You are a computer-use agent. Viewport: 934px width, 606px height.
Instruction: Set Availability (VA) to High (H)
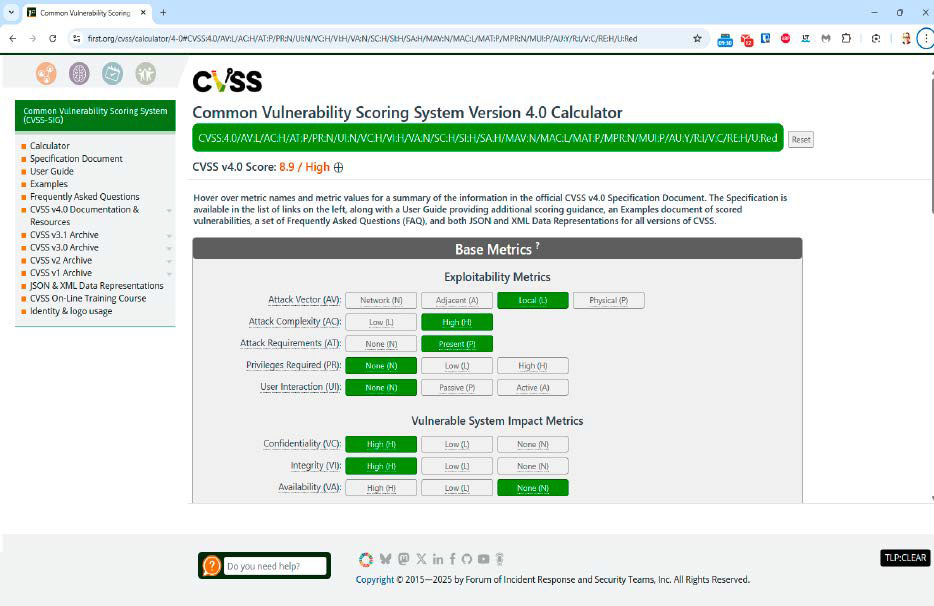[x=381, y=488]
